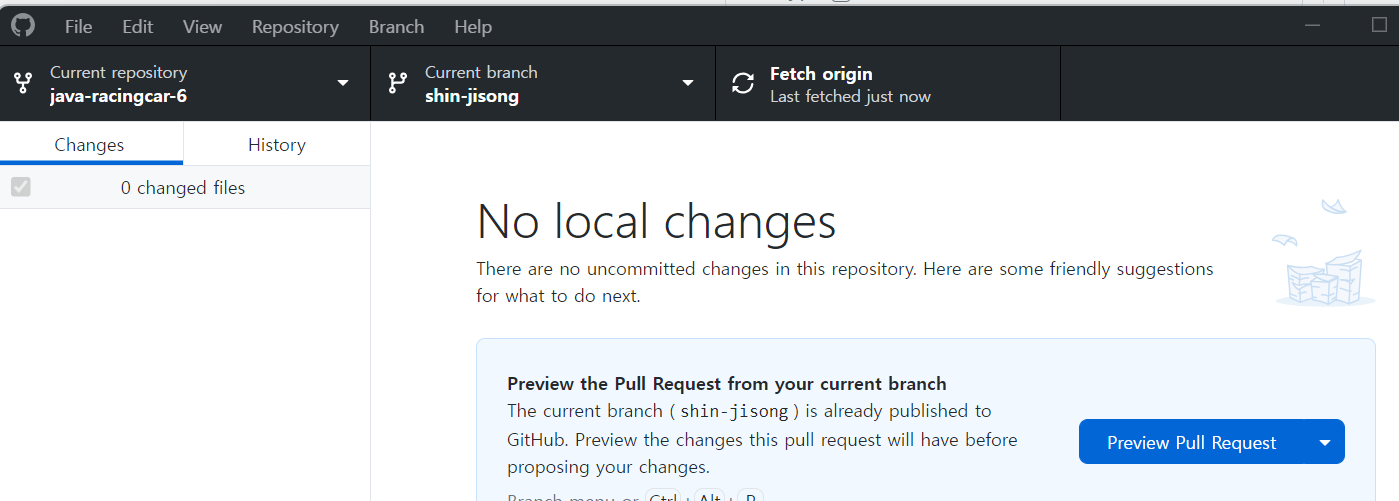Viewport: 1399px width, 501px height.
Task: Open the Edit menu
Action: click(x=138, y=27)
